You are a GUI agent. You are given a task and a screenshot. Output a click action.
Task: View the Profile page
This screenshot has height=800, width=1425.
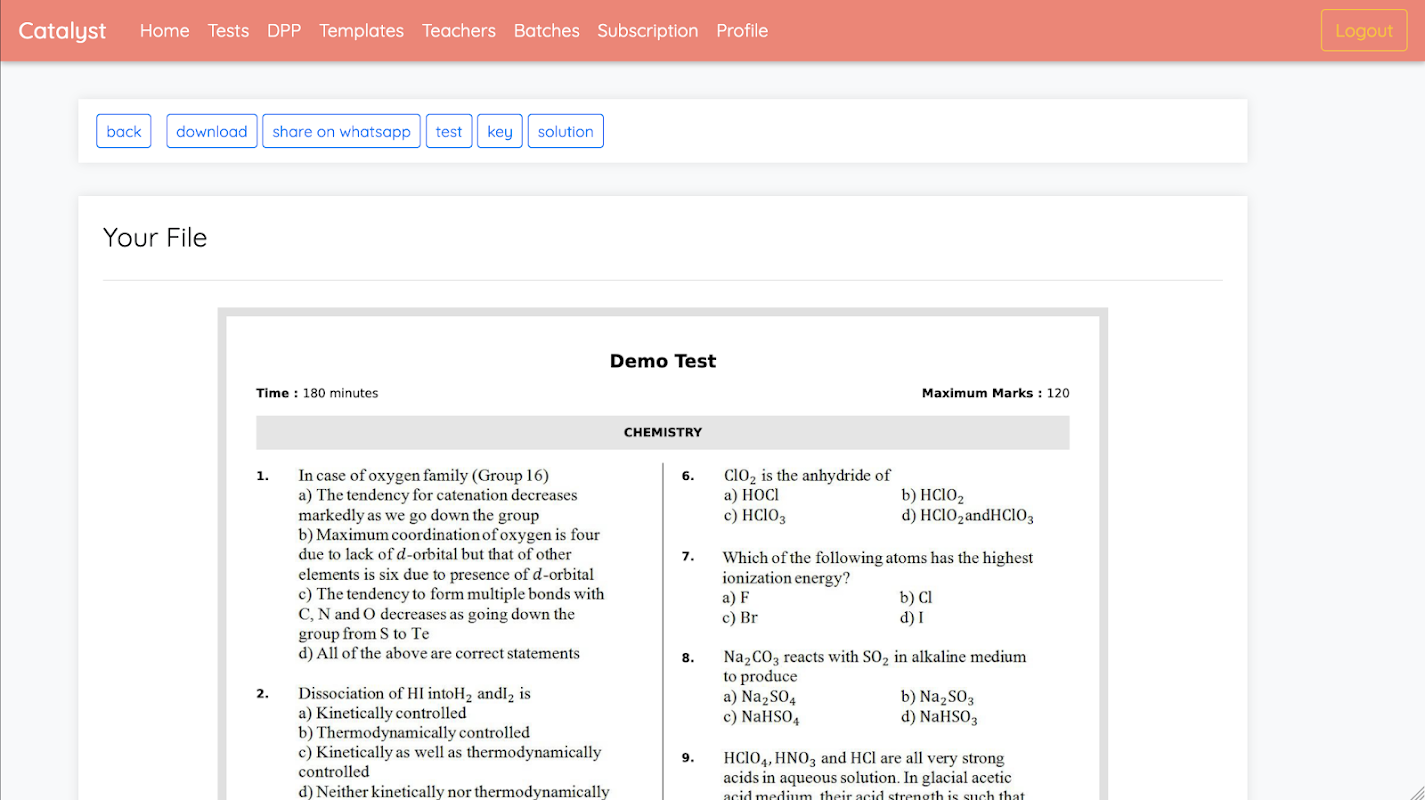[742, 31]
